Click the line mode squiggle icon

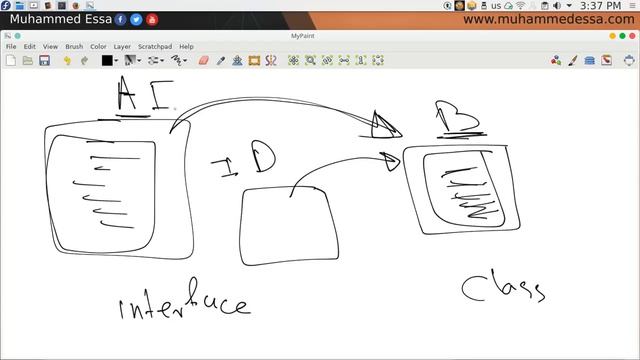(x=176, y=60)
